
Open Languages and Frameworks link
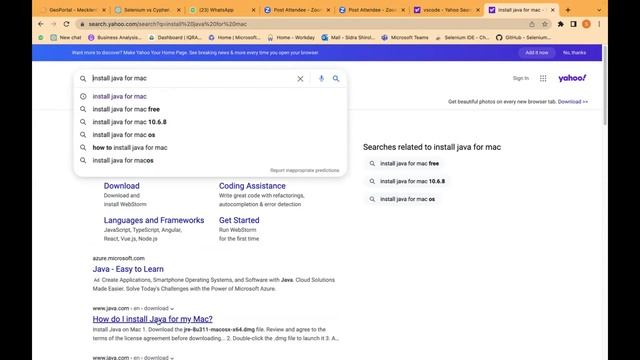click(154, 220)
